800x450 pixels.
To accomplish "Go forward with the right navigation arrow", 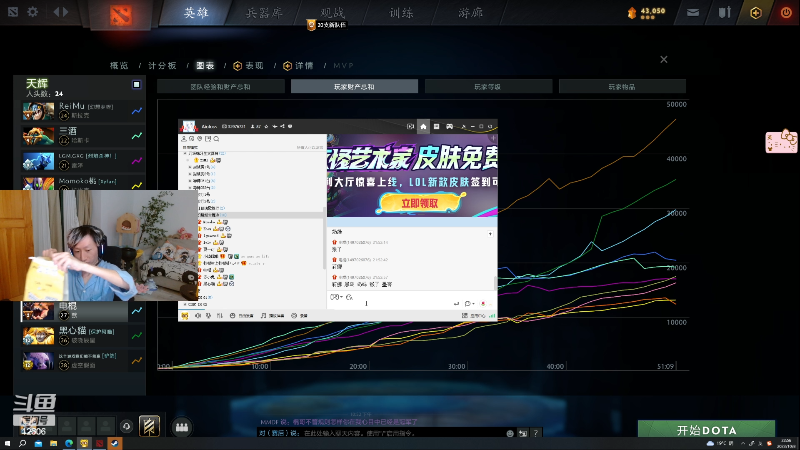I will 65,11.
